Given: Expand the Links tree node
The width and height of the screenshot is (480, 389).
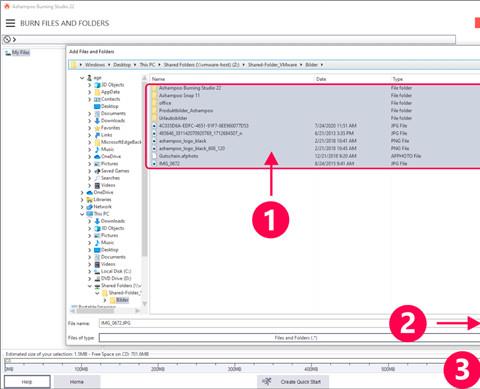Looking at the screenshot, I should [x=89, y=135].
